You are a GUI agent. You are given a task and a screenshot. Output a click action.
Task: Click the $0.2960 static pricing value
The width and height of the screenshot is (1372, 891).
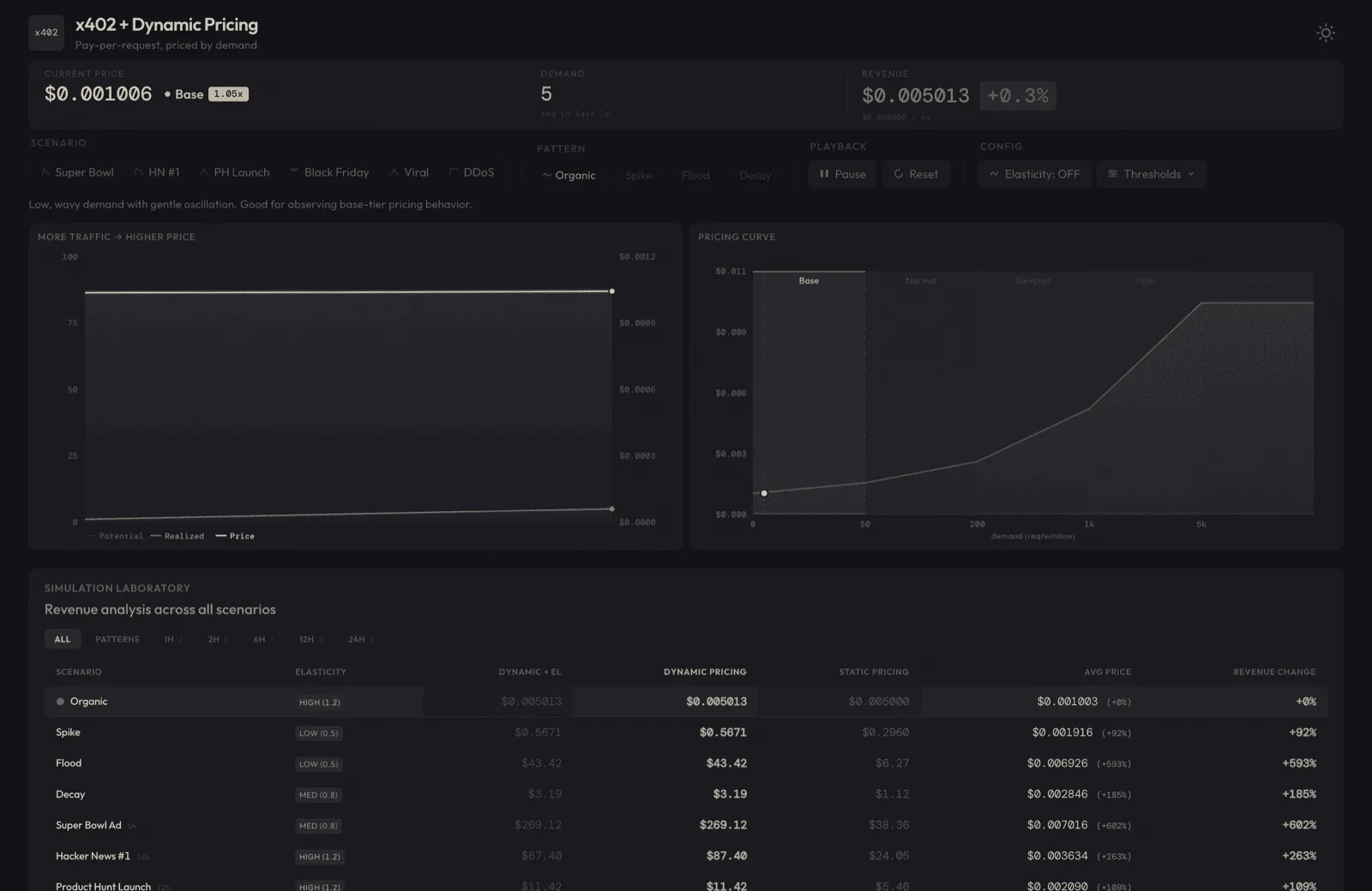[x=886, y=732]
